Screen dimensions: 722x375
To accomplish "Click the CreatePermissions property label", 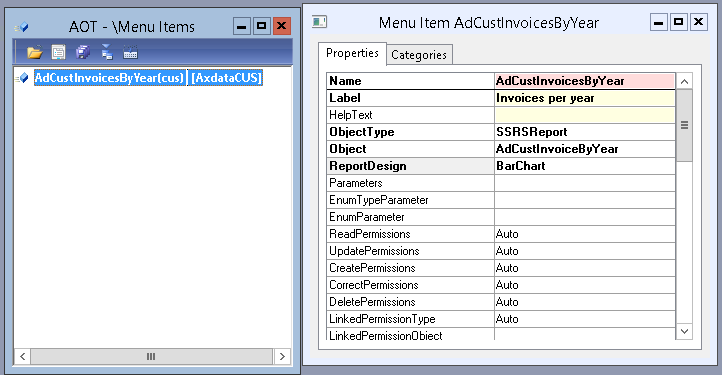I will point(372,269).
